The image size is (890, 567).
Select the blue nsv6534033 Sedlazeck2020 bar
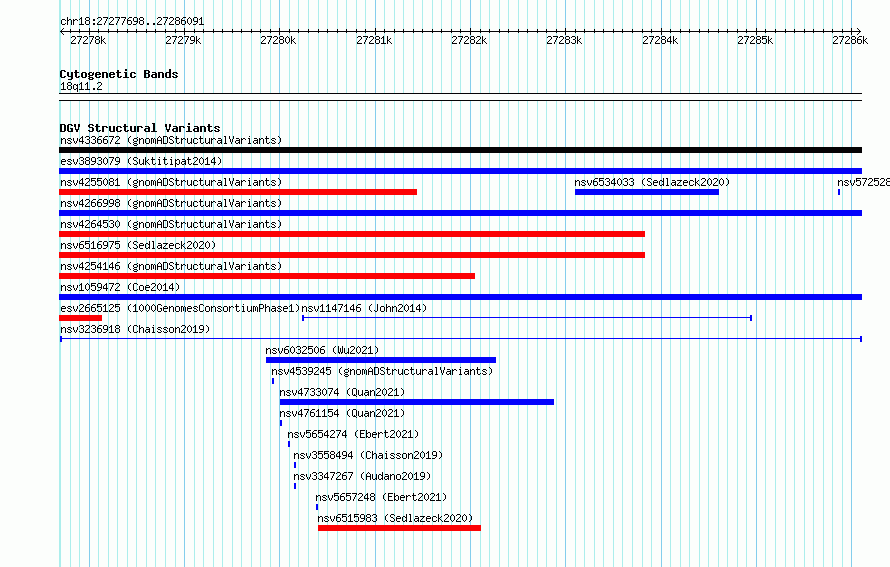(x=647, y=192)
